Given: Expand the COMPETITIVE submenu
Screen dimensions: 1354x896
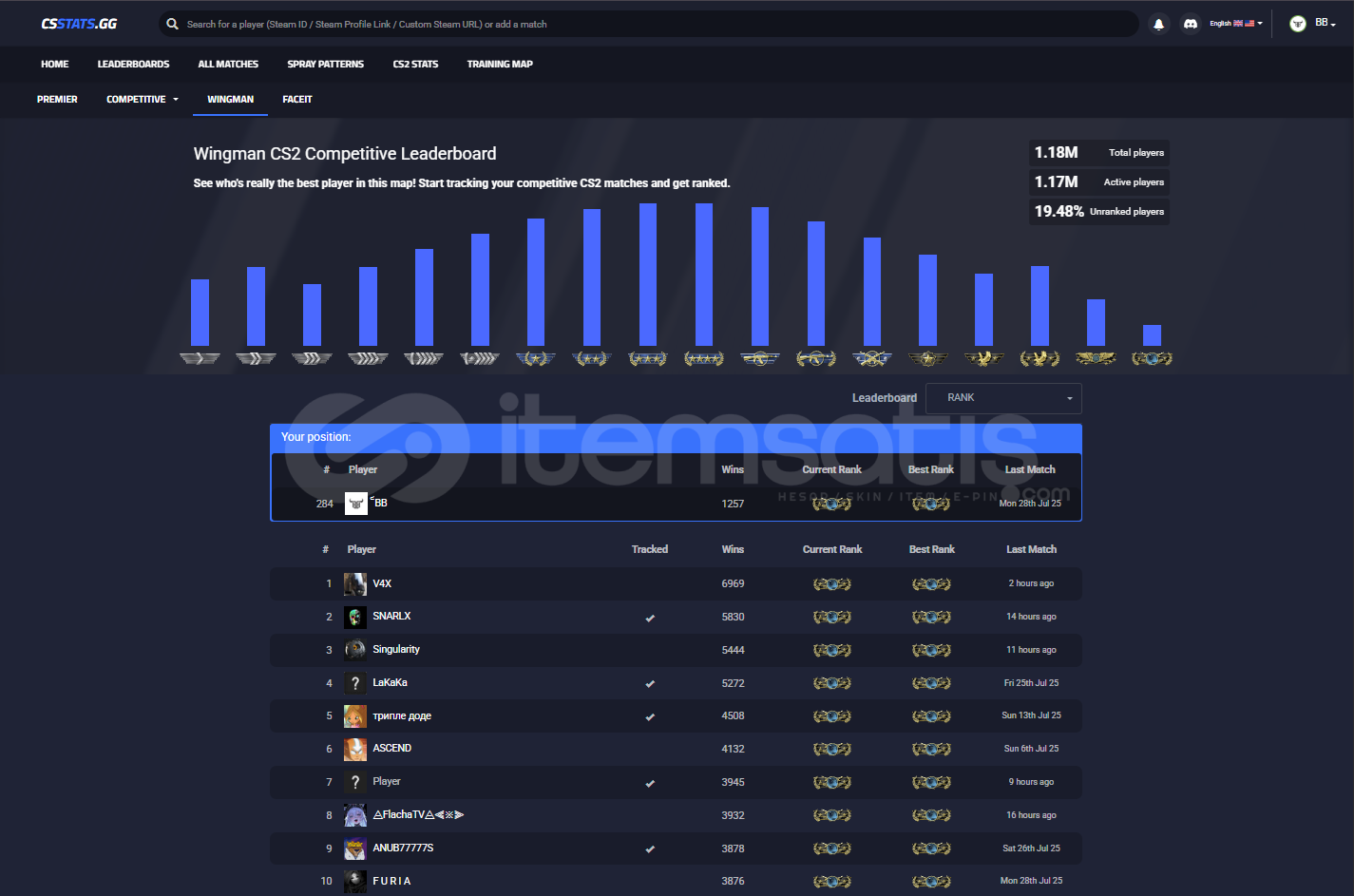Looking at the screenshot, I should tap(143, 99).
